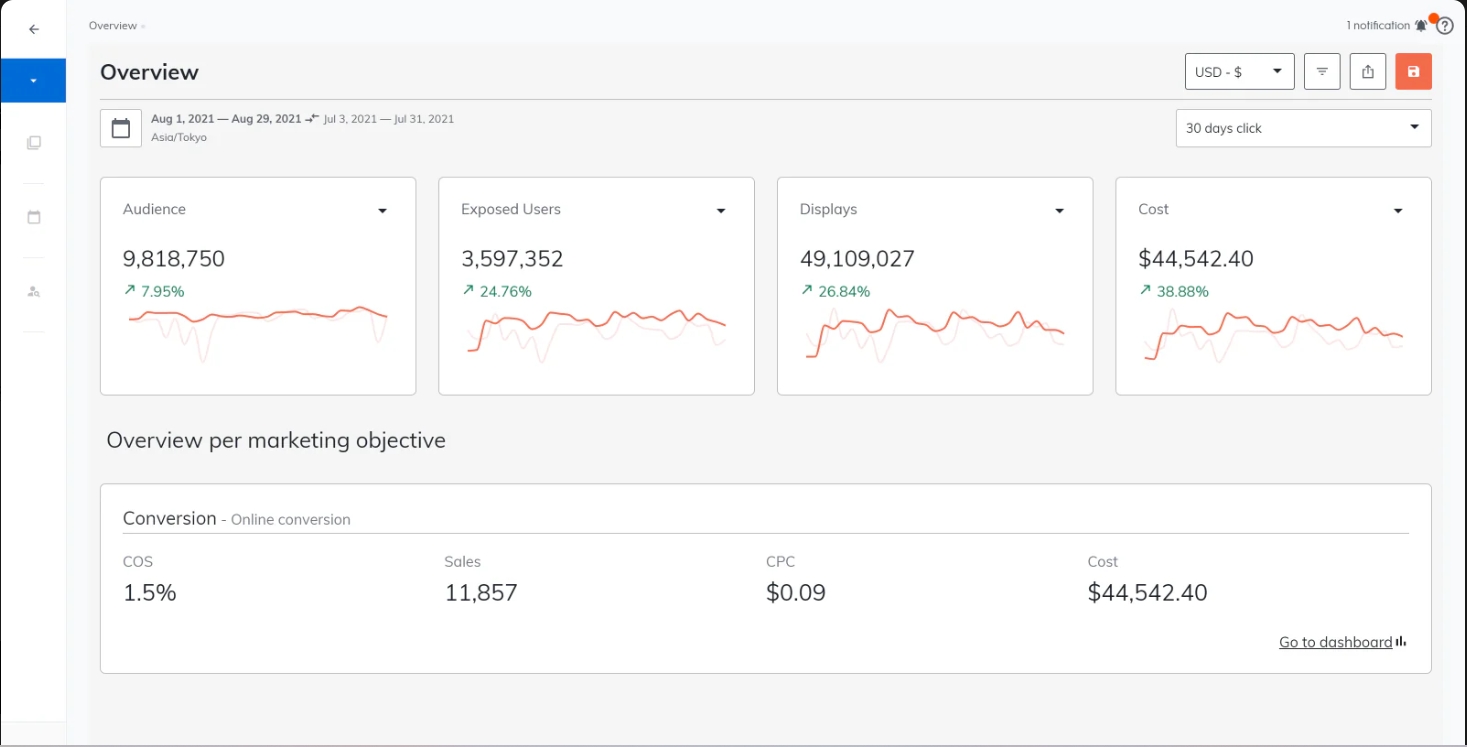Expand the Cost card metric dropdown
Viewport: 1467px width, 747px height.
coord(1398,211)
